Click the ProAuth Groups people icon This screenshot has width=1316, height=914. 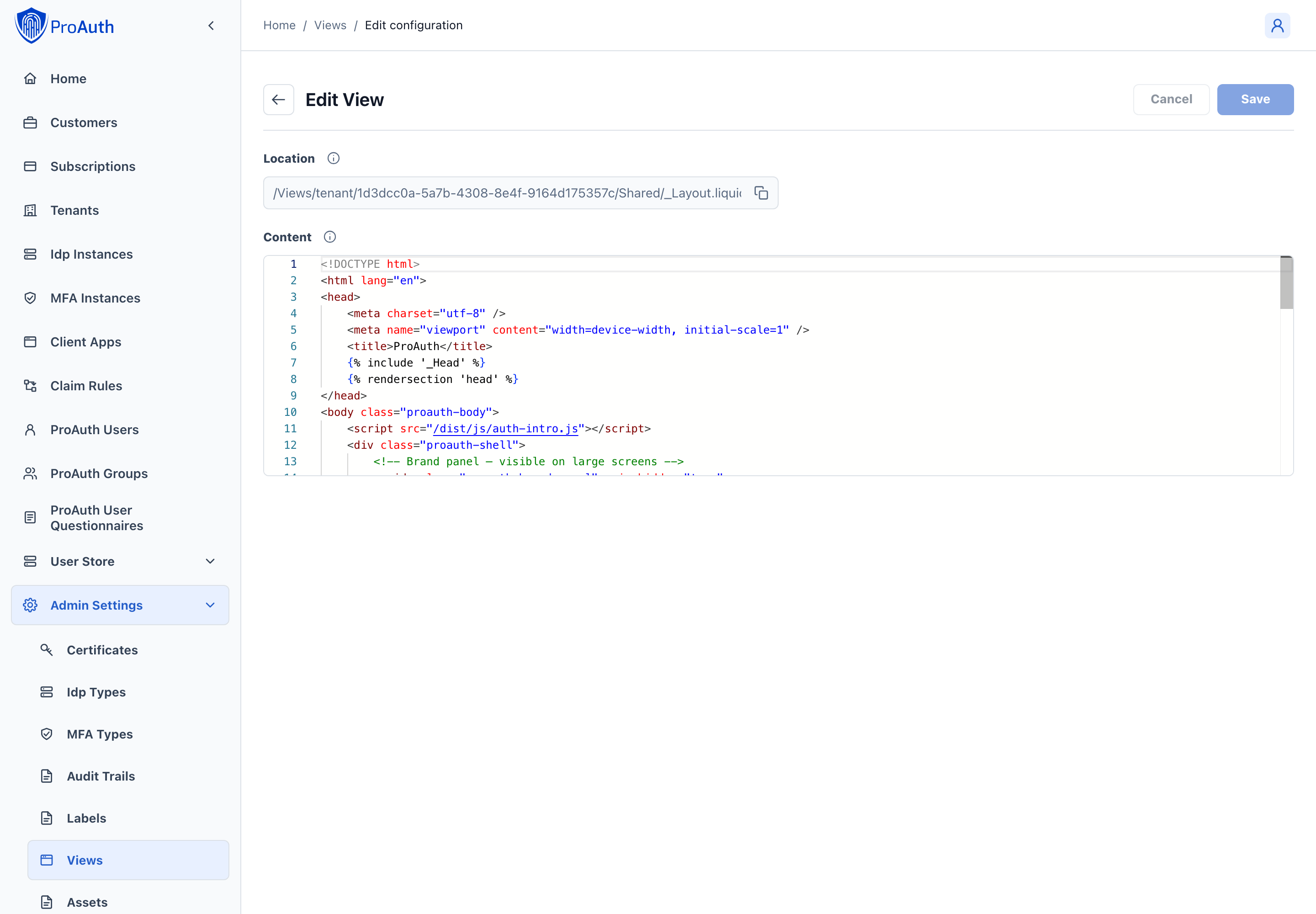(30, 473)
